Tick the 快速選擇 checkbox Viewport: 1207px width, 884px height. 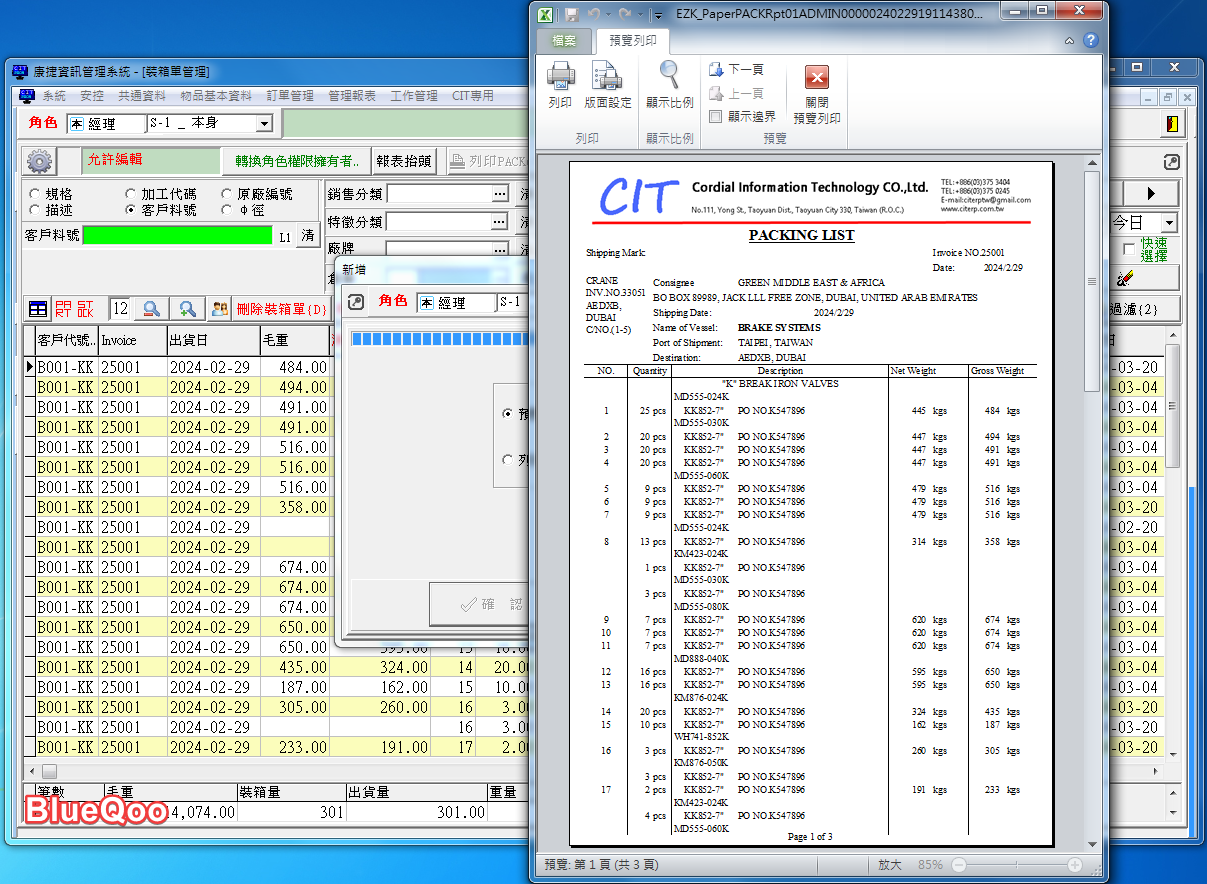(1129, 248)
